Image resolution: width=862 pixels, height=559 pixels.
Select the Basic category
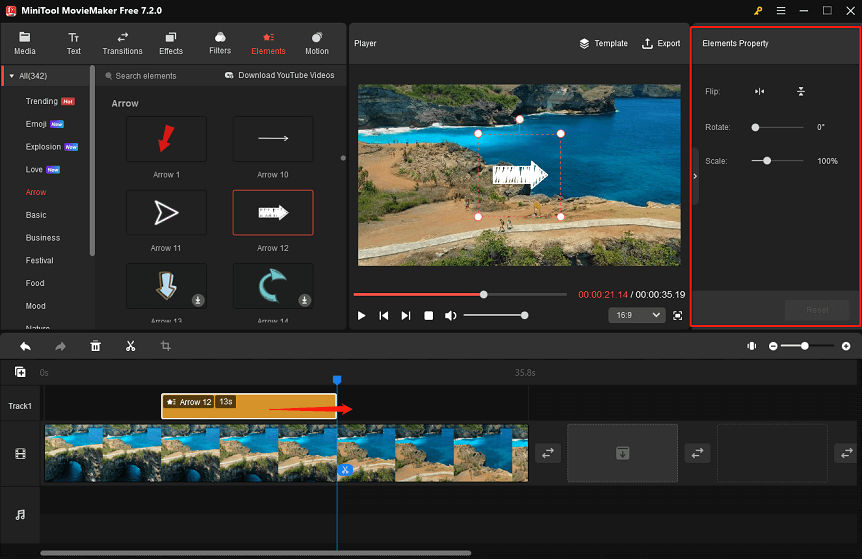click(x=36, y=215)
